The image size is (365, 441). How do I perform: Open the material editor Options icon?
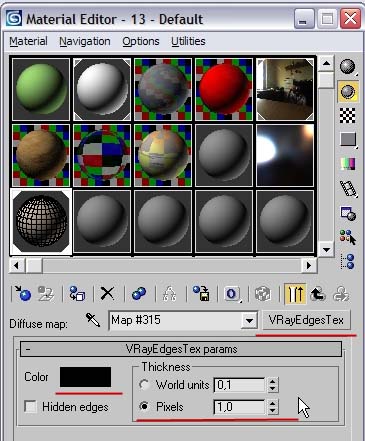[348, 214]
